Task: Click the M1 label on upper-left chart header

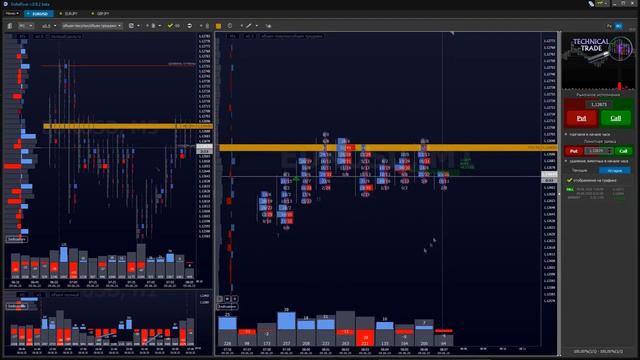Action: [x=22, y=36]
